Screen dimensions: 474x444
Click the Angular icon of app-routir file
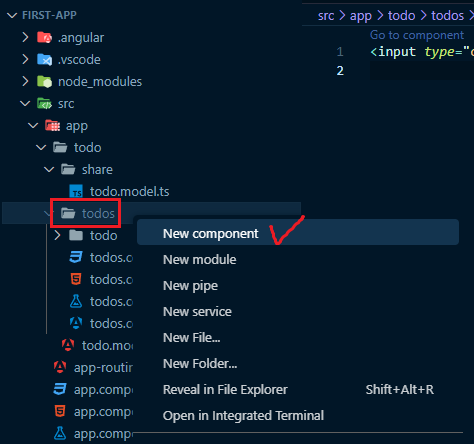(60, 367)
